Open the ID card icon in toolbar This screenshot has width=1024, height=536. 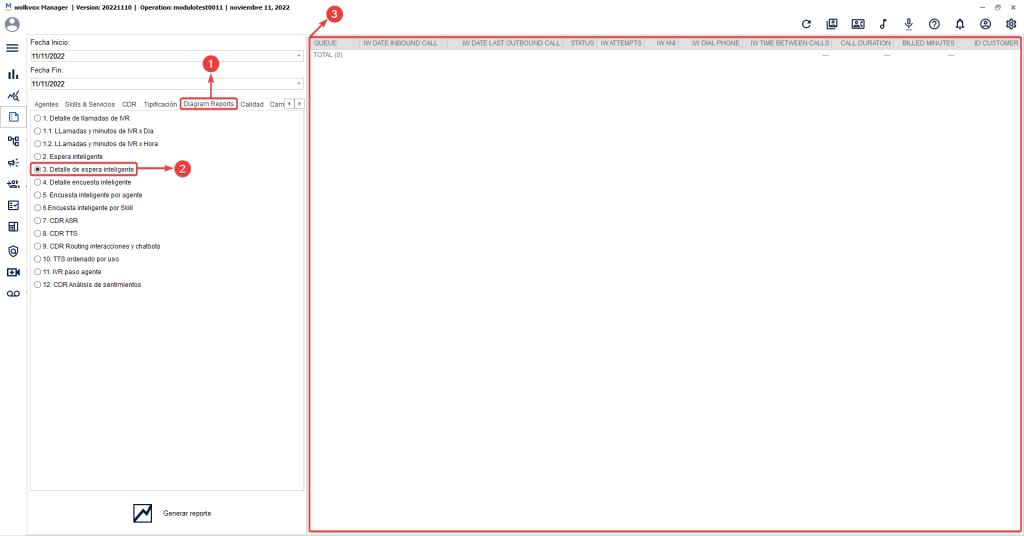click(x=857, y=24)
